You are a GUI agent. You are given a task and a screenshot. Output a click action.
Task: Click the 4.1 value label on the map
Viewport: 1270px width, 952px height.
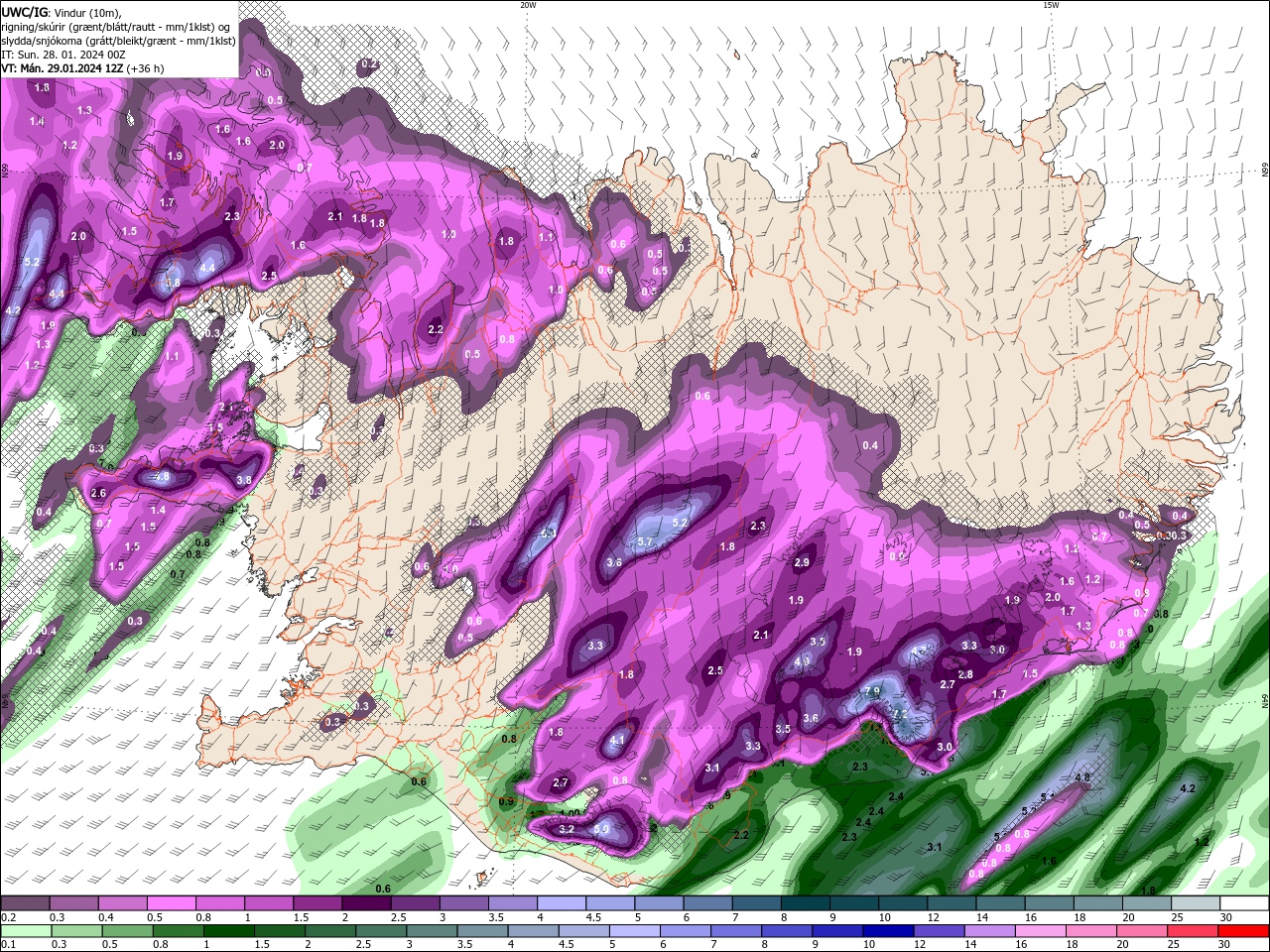click(x=617, y=740)
